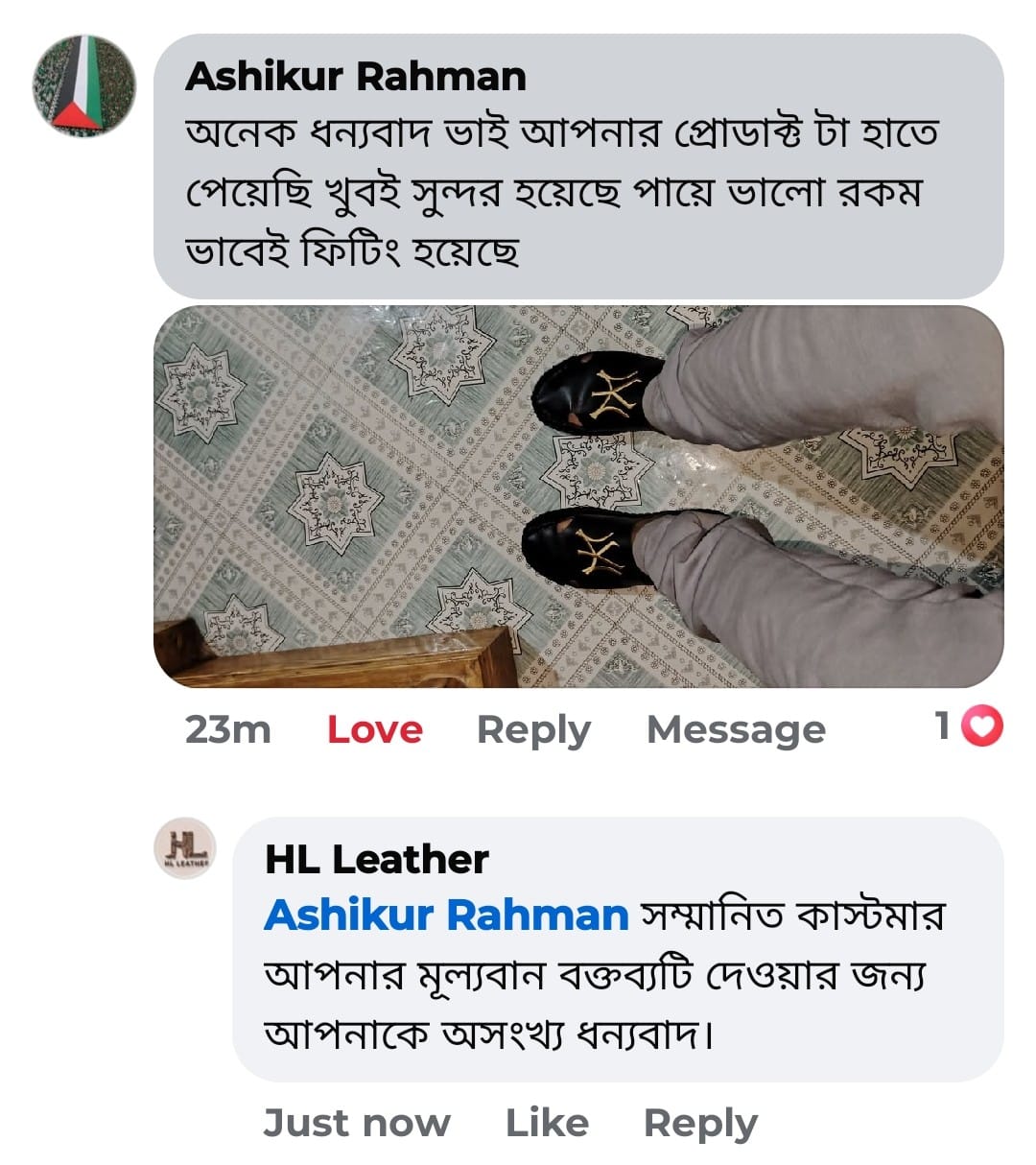This screenshot has width=1036, height=1165.
Task: Open the HL Leather page name
Action: point(377,859)
